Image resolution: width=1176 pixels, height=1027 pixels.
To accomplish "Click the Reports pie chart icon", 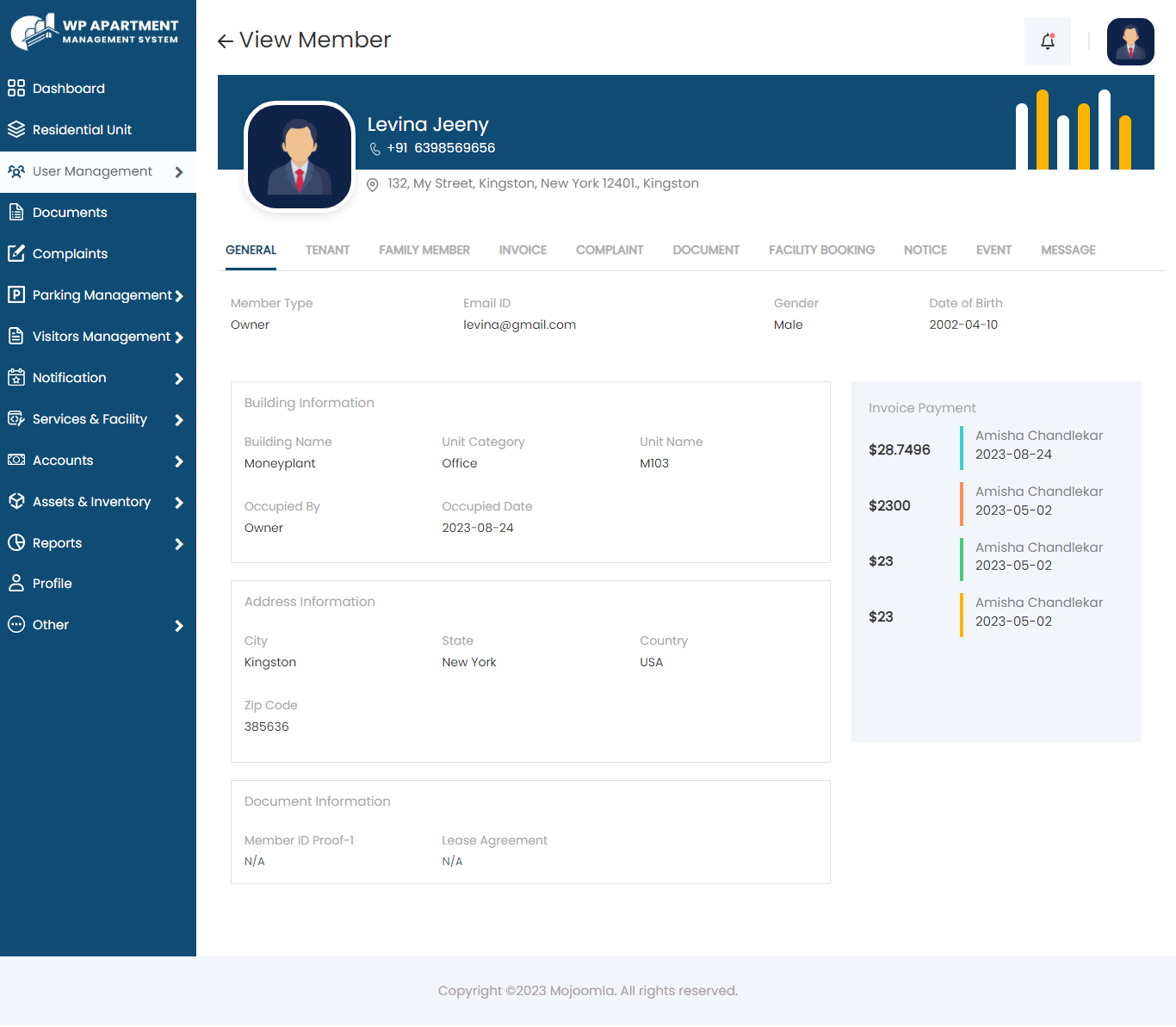I will (x=16, y=542).
